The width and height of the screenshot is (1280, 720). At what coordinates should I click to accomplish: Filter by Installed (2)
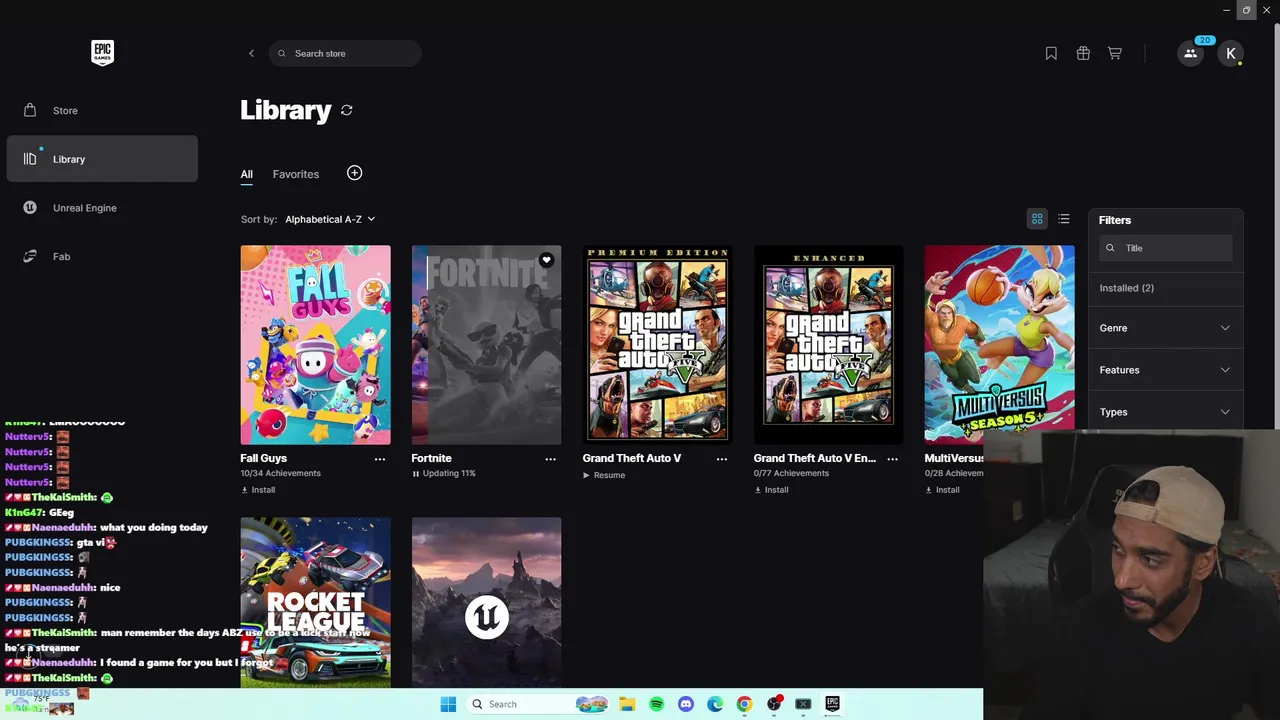click(1127, 288)
